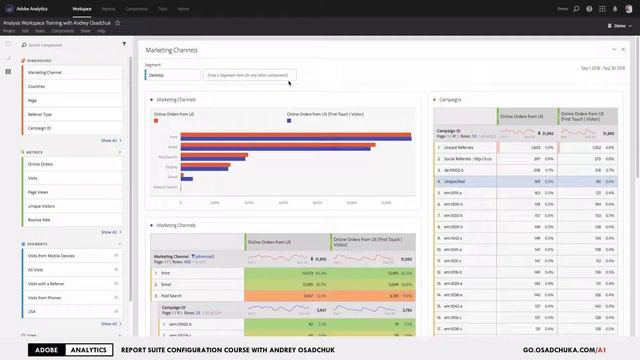Collapse the Marketing Channels table visualization
The image size is (640, 360).
point(151,225)
